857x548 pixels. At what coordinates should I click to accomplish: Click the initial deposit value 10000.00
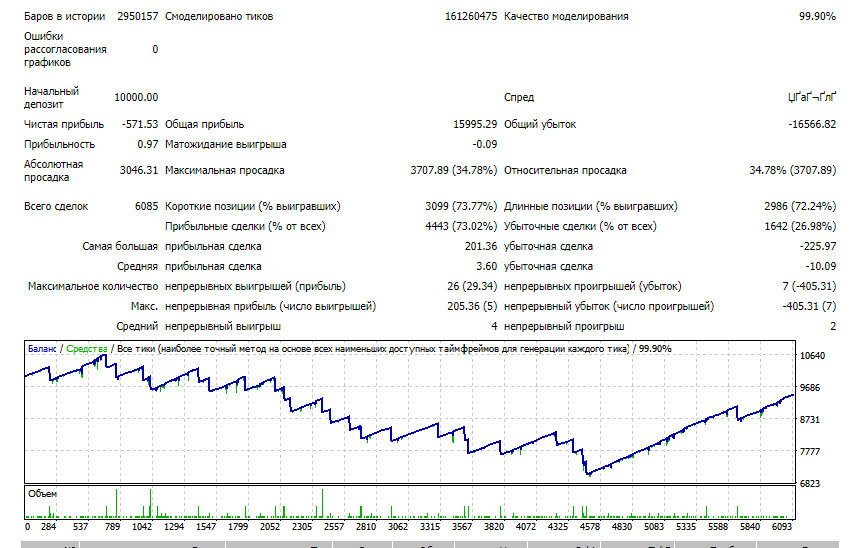click(x=136, y=97)
